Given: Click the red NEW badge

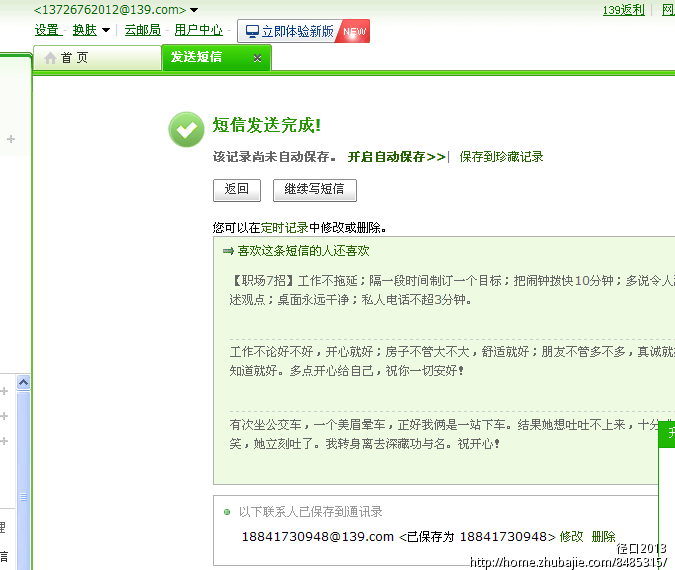Looking at the screenshot, I should pos(354,31).
